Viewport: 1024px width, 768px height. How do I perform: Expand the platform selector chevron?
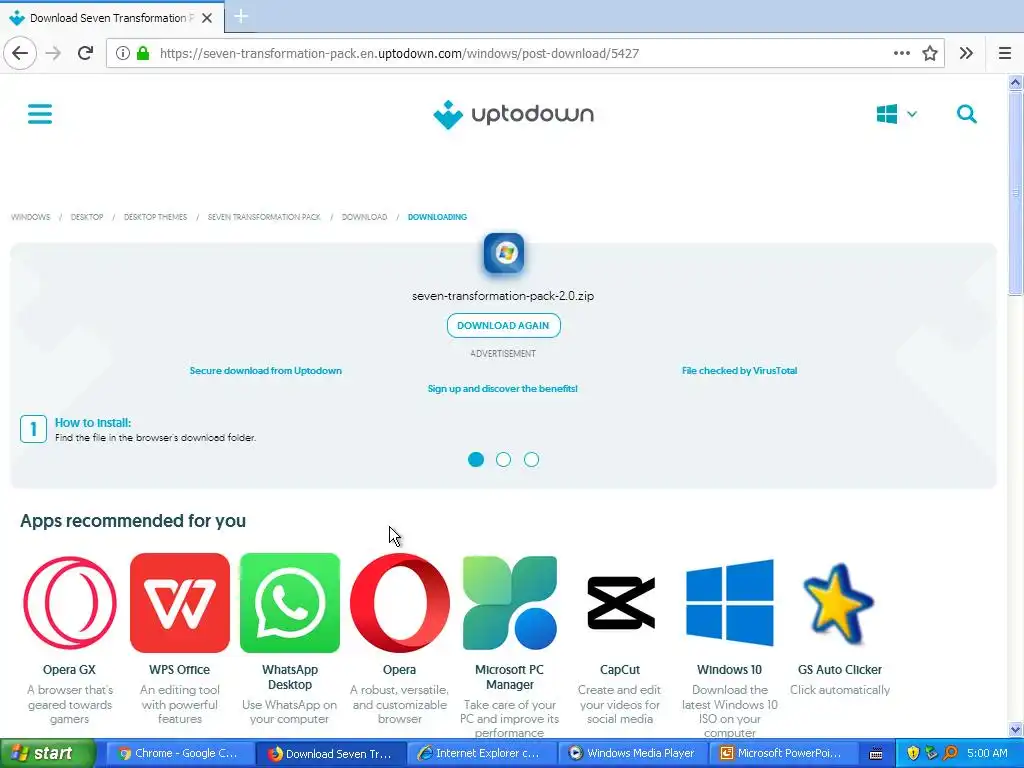tap(912, 114)
